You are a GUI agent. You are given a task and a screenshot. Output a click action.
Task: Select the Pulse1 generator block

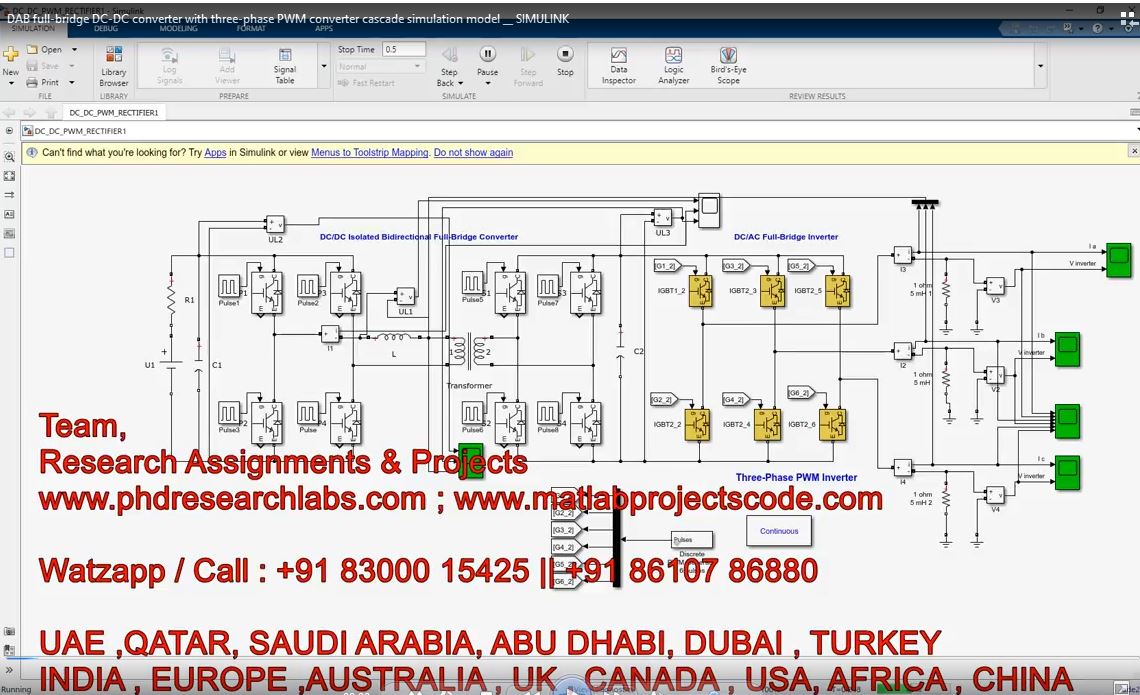(229, 286)
